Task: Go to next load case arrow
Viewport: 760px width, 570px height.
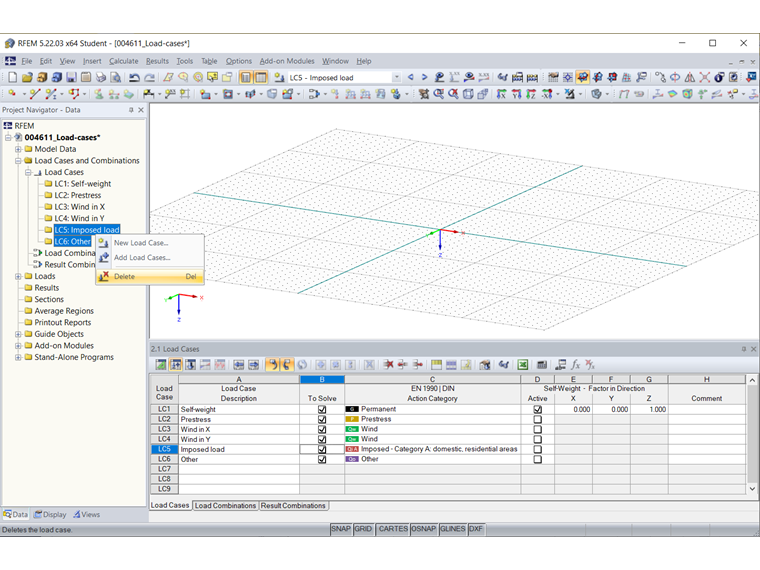Action: tap(424, 77)
